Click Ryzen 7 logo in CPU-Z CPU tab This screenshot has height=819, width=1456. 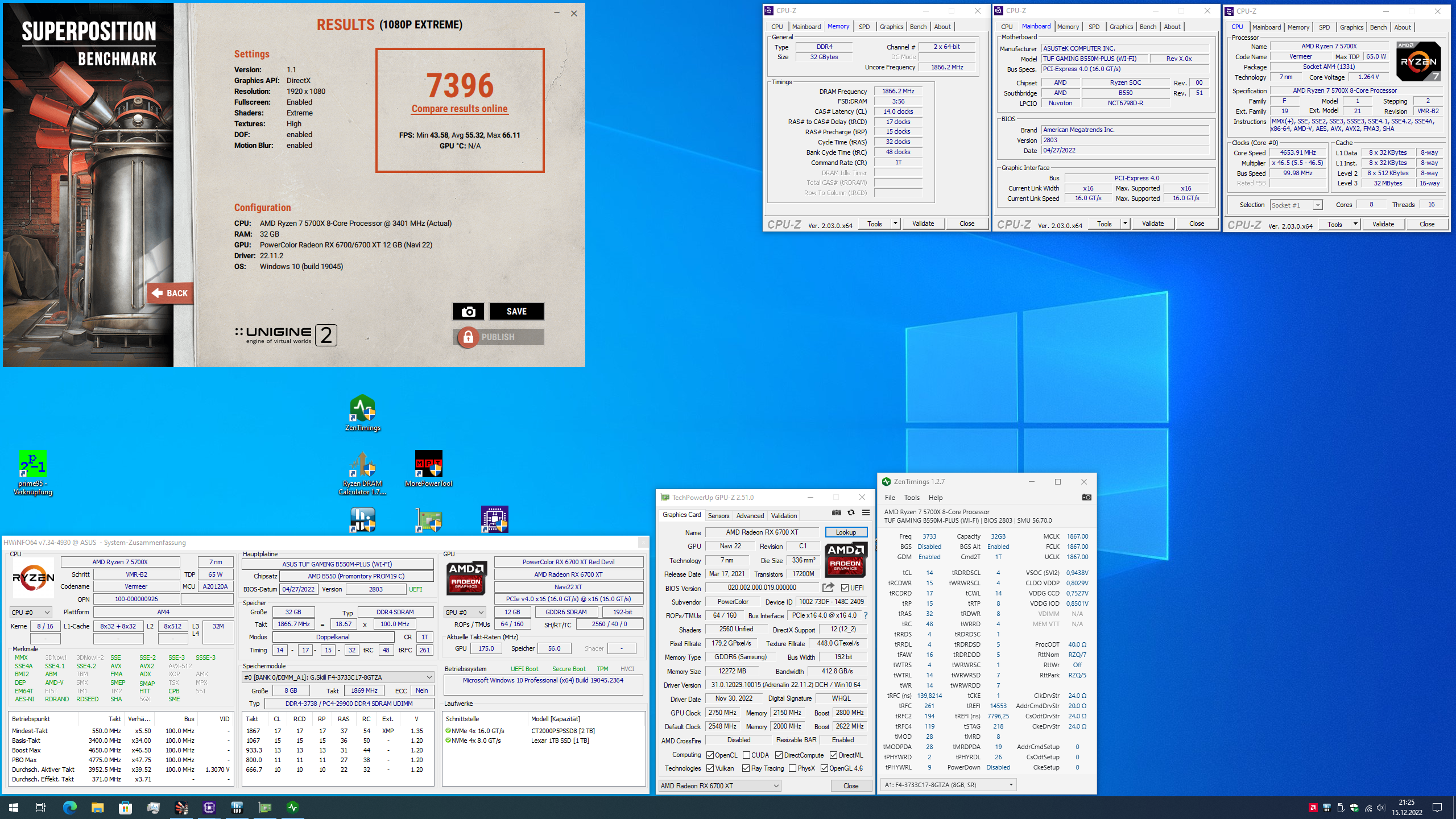pos(1419,61)
